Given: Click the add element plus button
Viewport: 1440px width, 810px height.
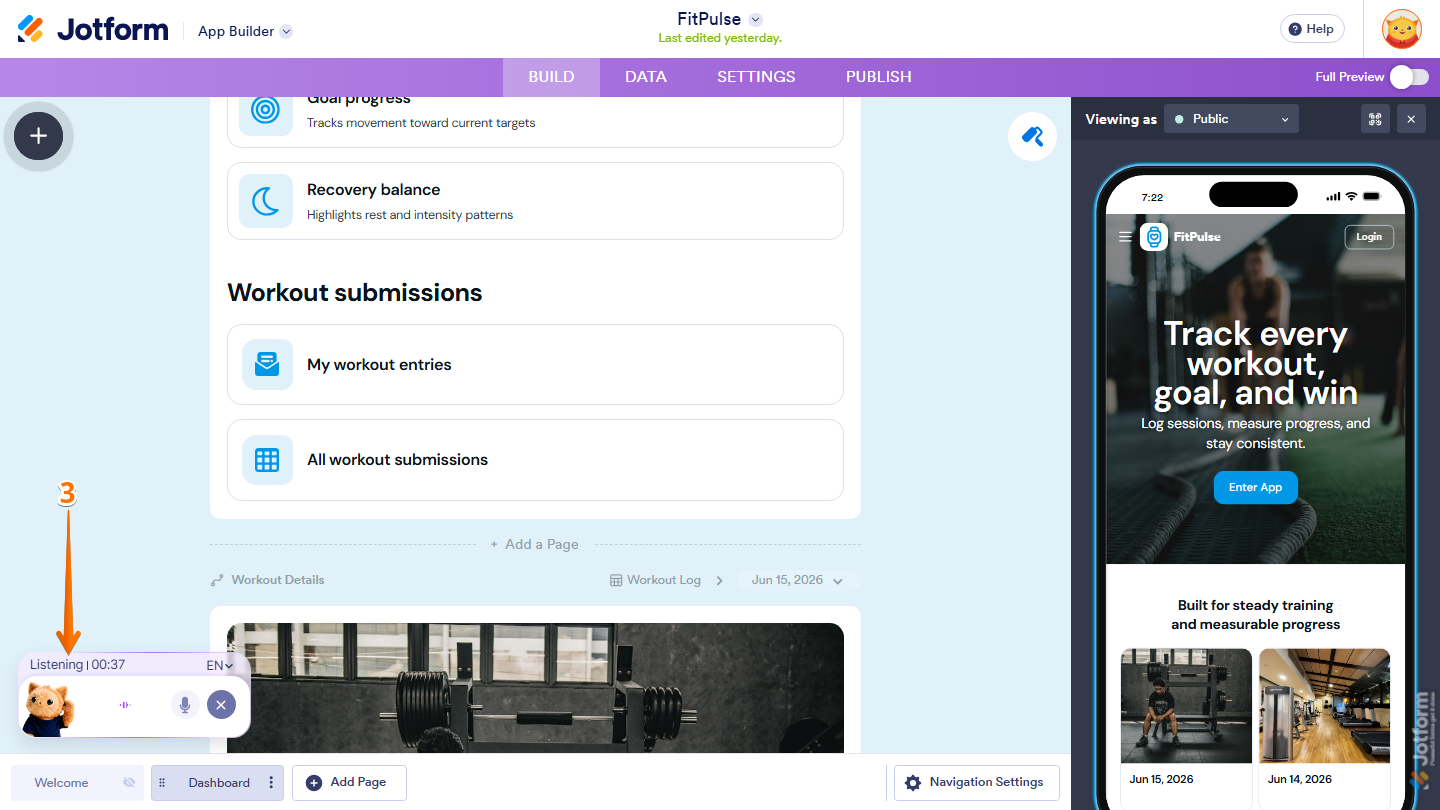Looking at the screenshot, I should (38, 136).
